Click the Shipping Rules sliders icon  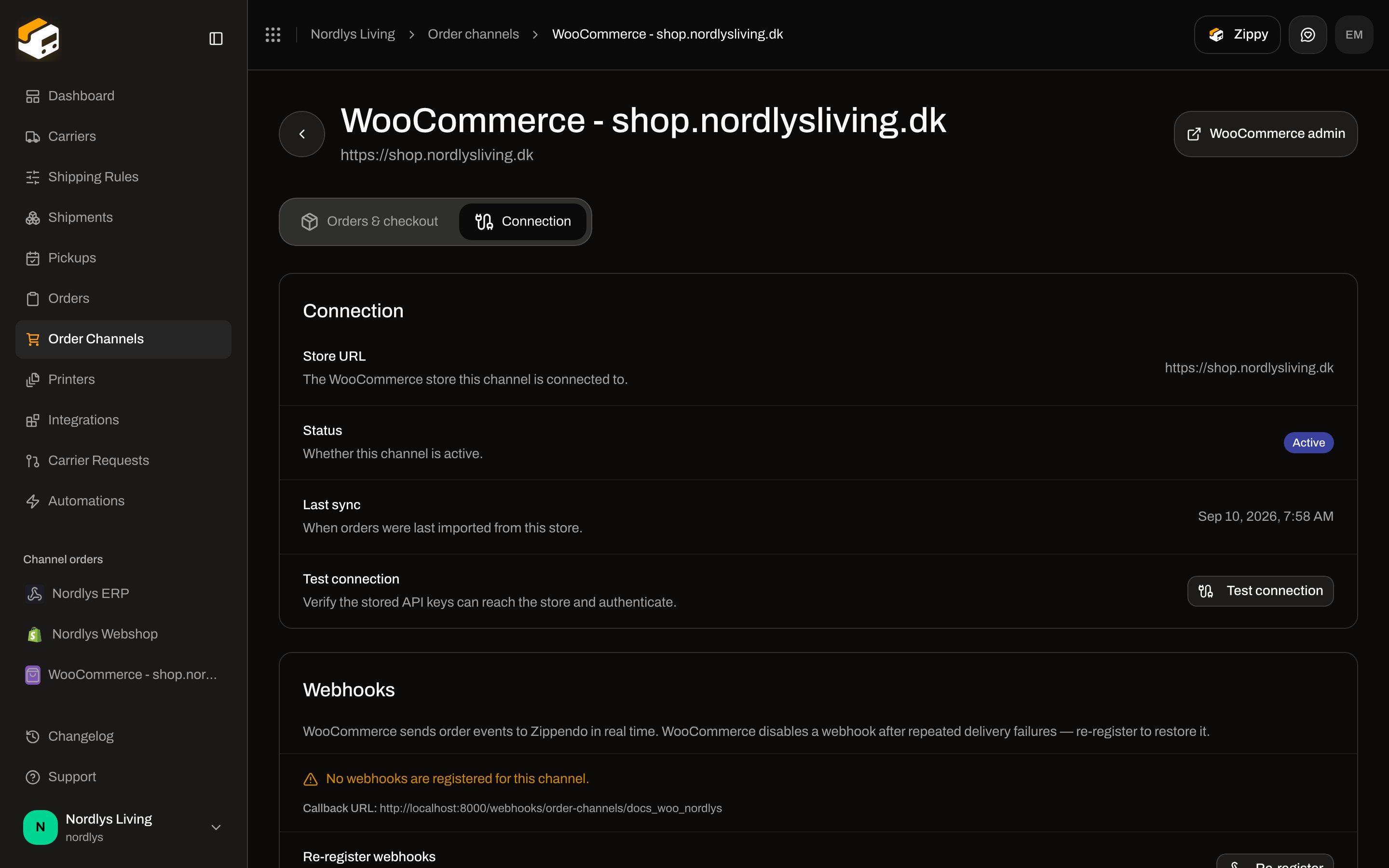pyautogui.click(x=33, y=177)
